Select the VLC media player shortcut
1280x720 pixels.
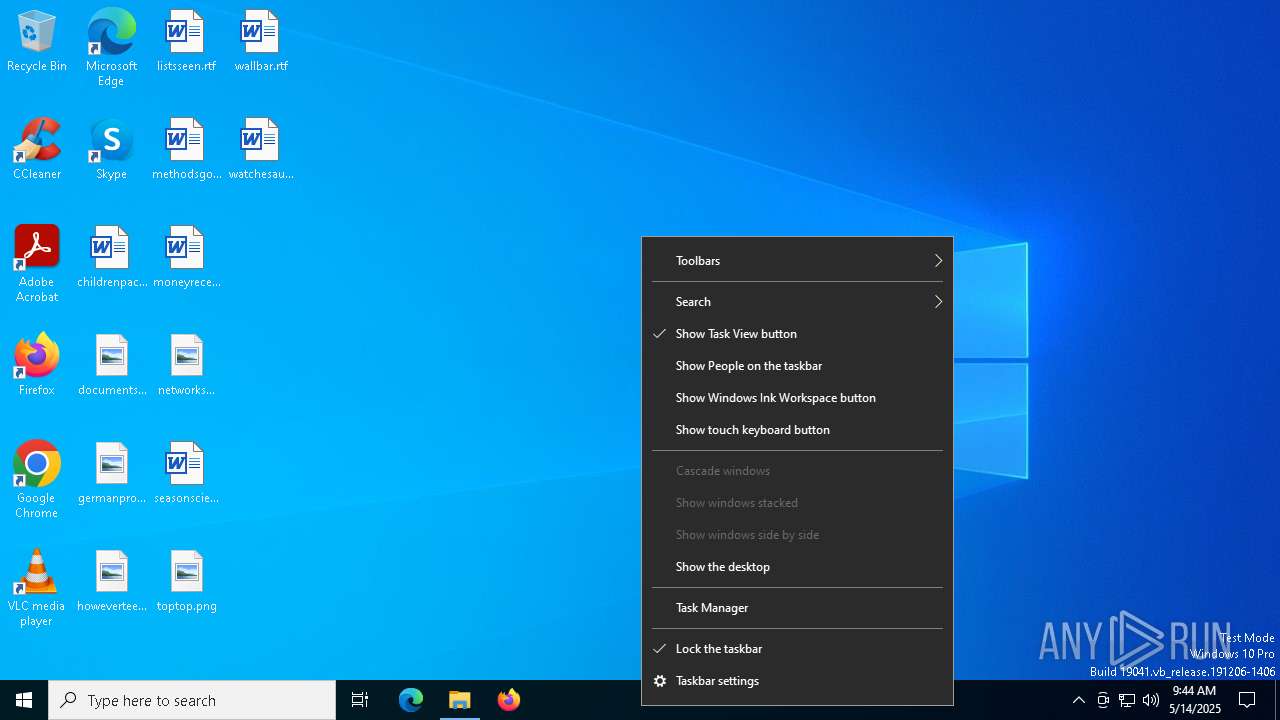click(37, 588)
